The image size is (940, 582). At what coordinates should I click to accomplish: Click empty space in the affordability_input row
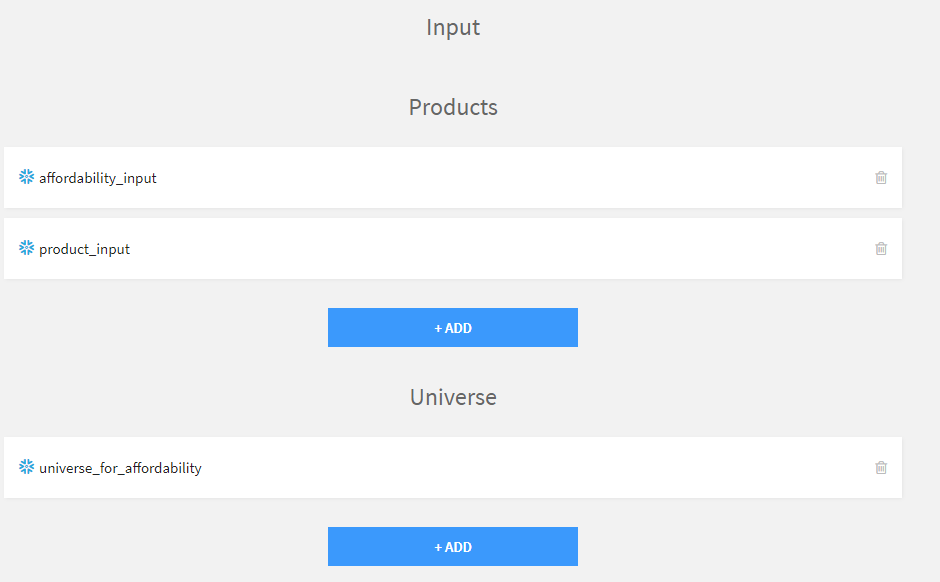coord(500,178)
